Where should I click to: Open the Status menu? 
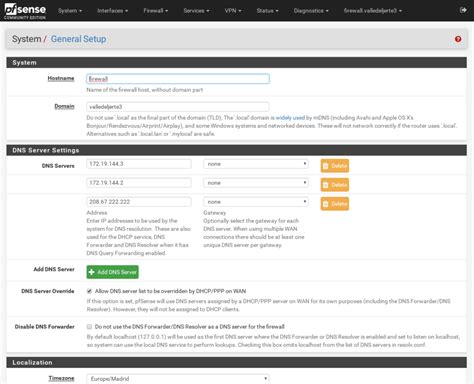pos(267,11)
